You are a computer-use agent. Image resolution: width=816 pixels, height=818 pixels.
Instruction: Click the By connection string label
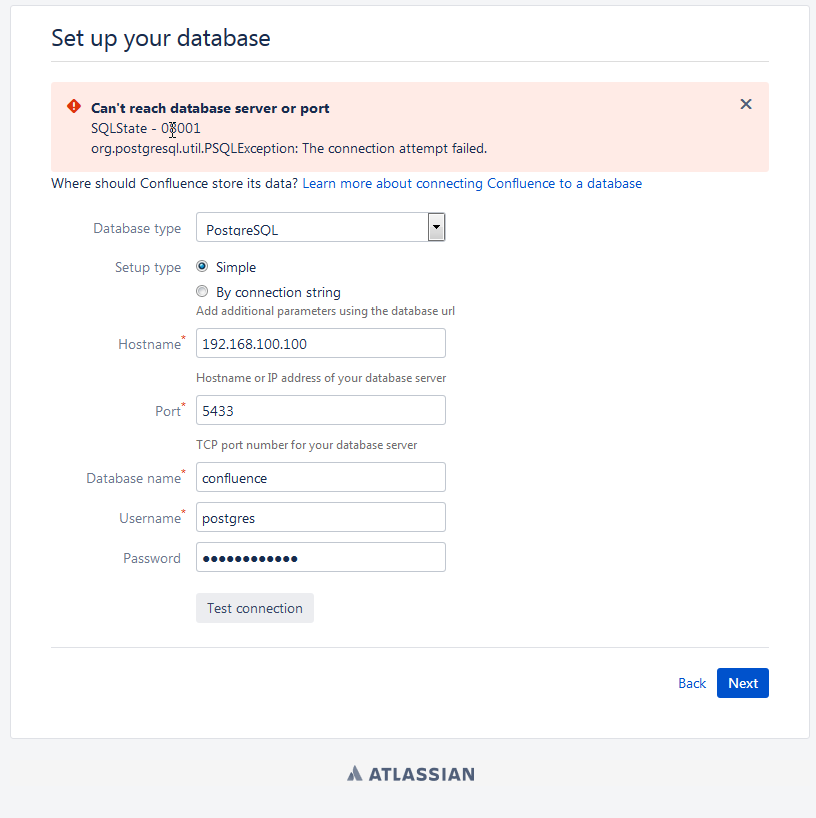click(278, 292)
